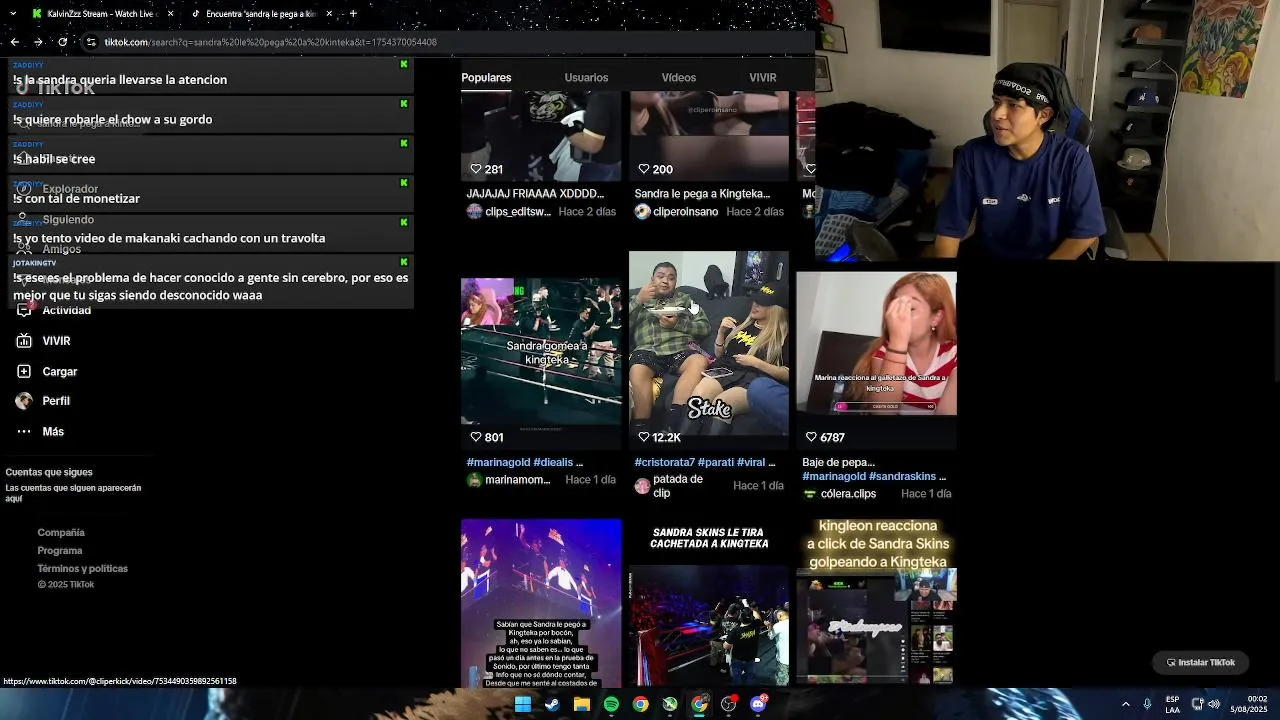The width and height of the screenshot is (1280, 720).
Task: Open 'Sandra Skins le tira cachetada' video
Action: 709,603
